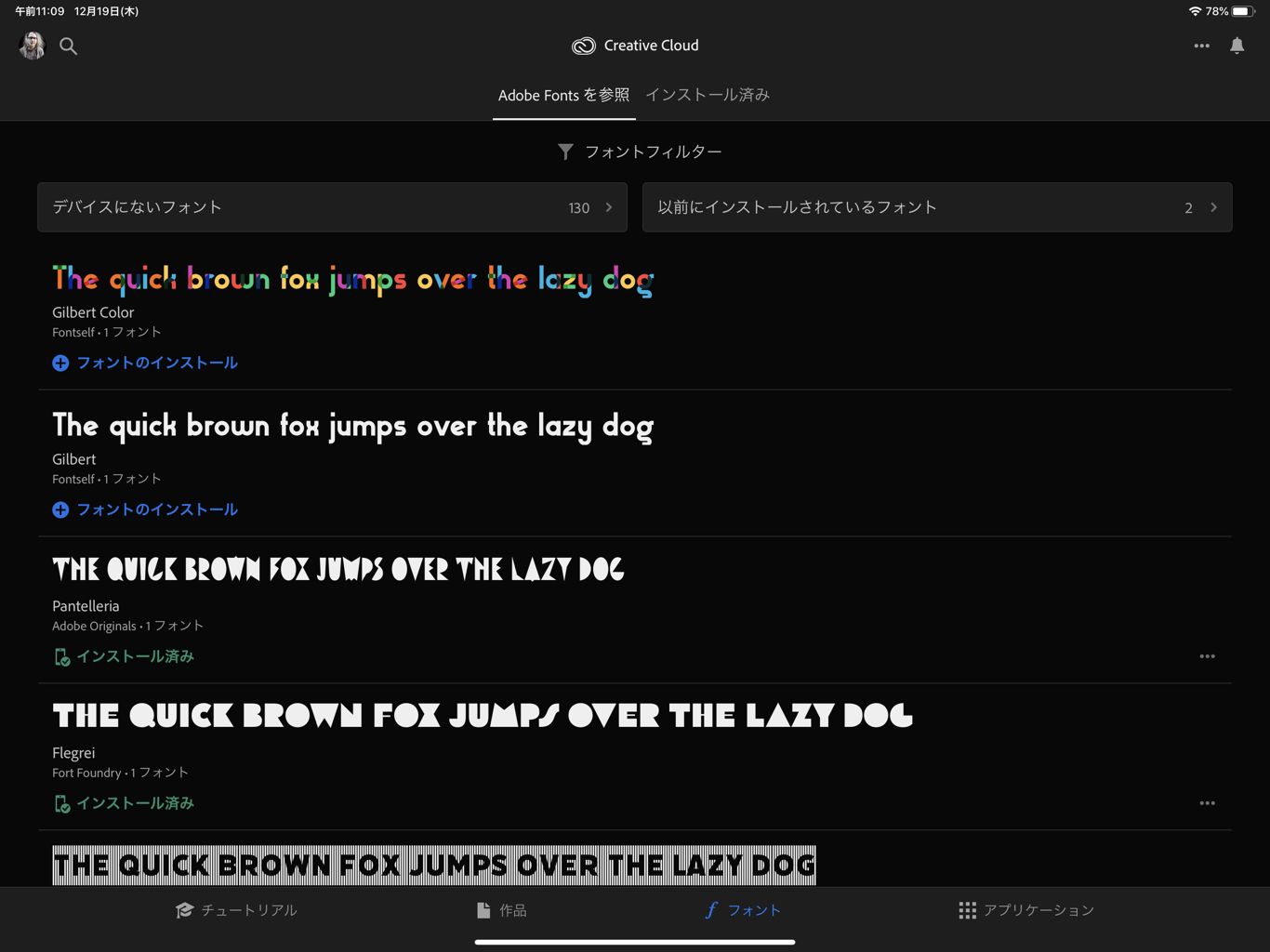Viewport: 1270px width, 952px height.
Task: Click plus icon to install Gilbert Color
Action: 60,364
